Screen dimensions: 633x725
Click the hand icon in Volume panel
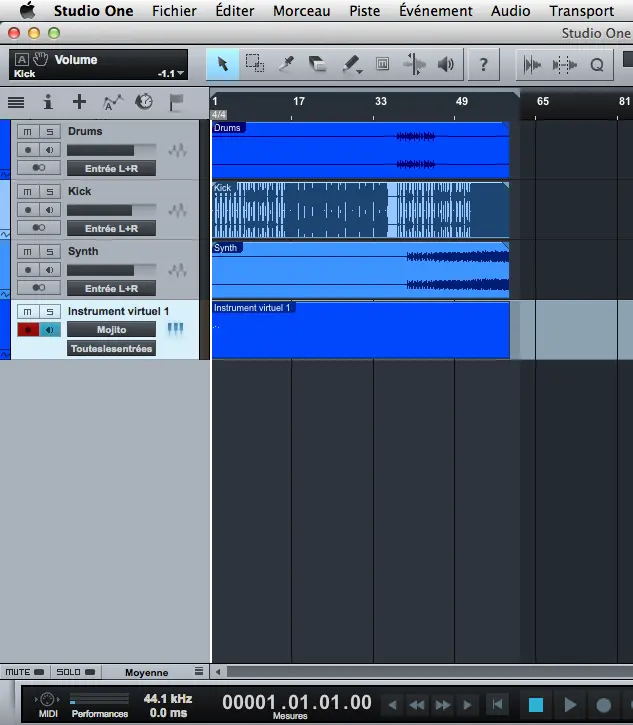(x=41, y=59)
